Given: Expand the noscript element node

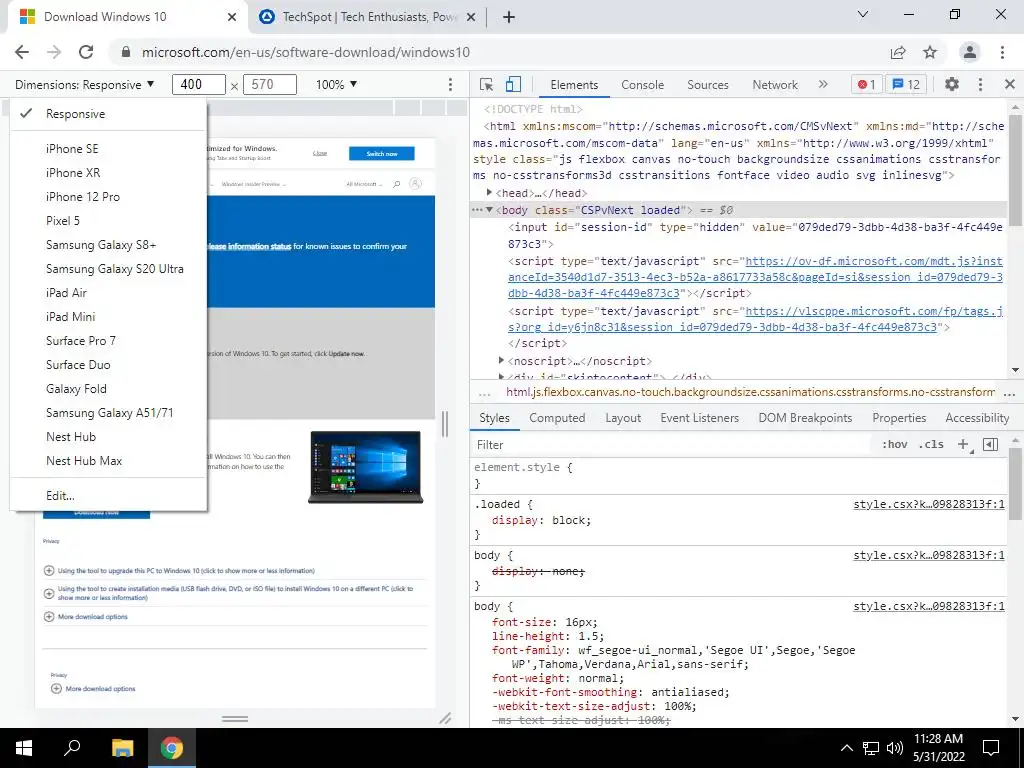Looking at the screenshot, I should pyautogui.click(x=501, y=360).
